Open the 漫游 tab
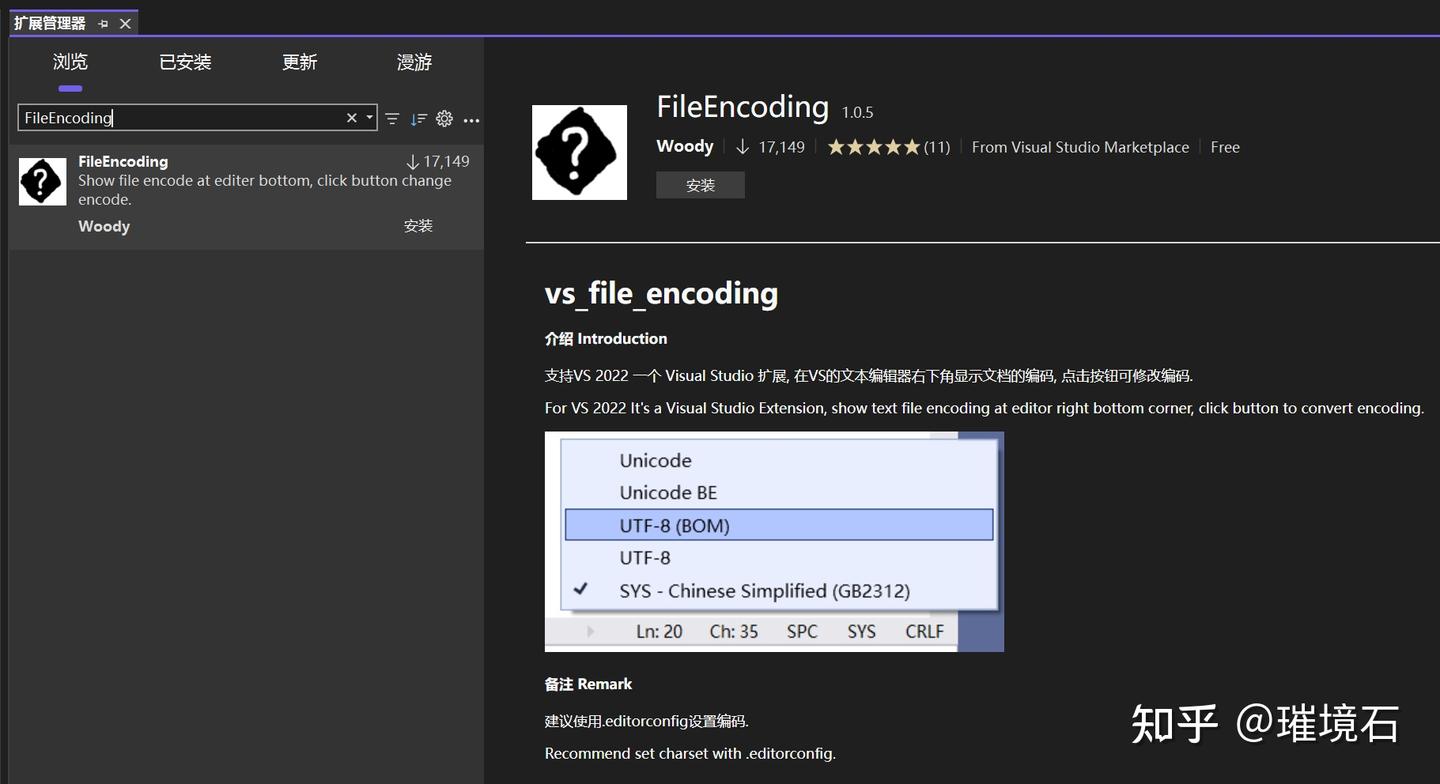1440x784 pixels. (414, 62)
